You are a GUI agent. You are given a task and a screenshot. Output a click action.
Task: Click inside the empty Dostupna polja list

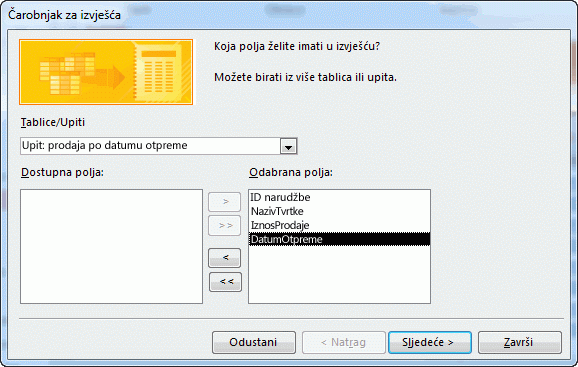point(111,247)
